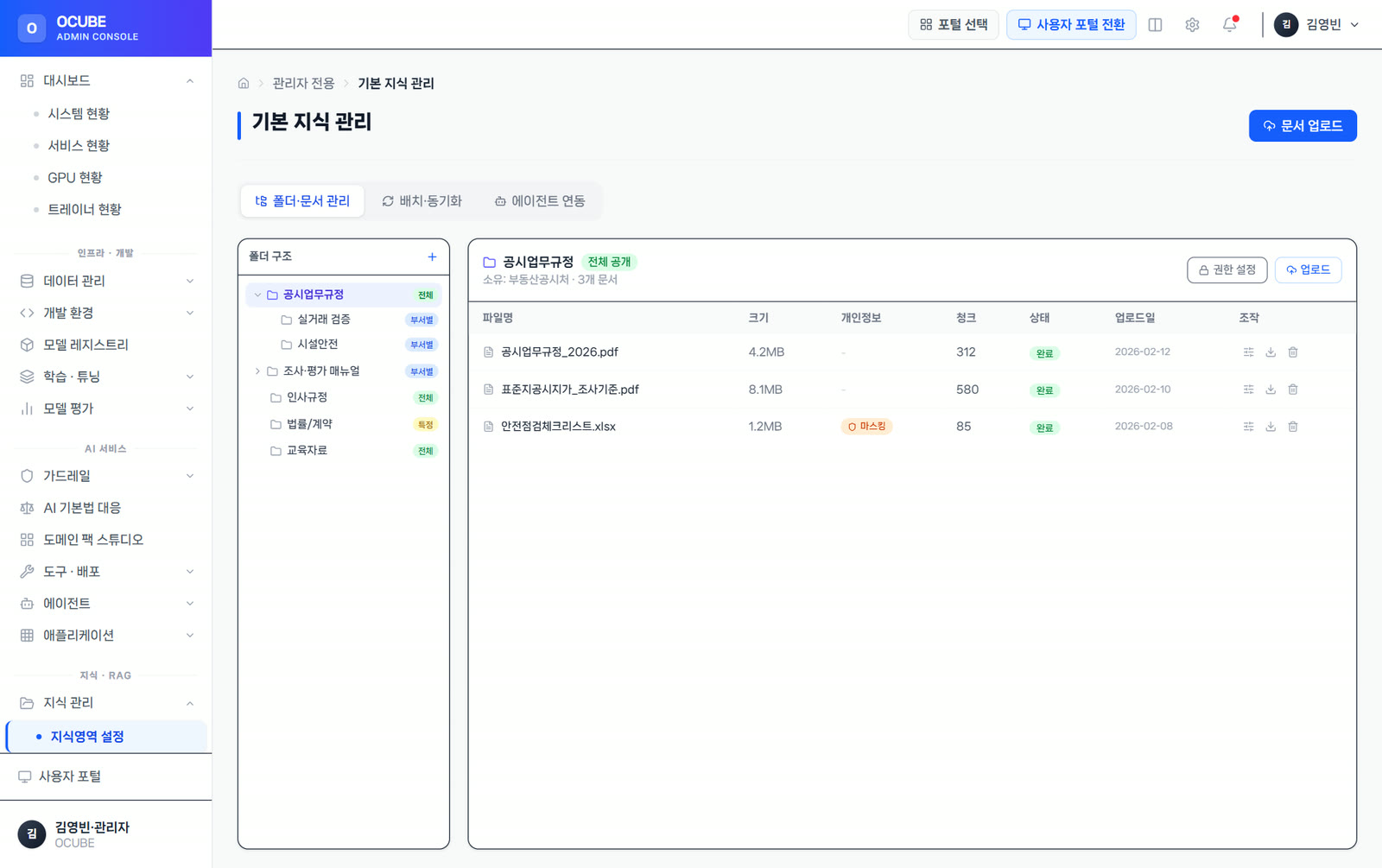1382x868 pixels.
Task: Click file name 안전점검체크리스트.xlsx
Action: tap(558, 427)
